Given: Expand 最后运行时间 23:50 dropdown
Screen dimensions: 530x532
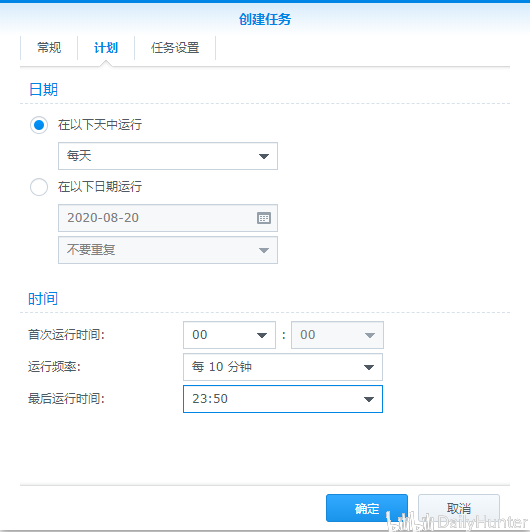Looking at the screenshot, I should (283, 399).
